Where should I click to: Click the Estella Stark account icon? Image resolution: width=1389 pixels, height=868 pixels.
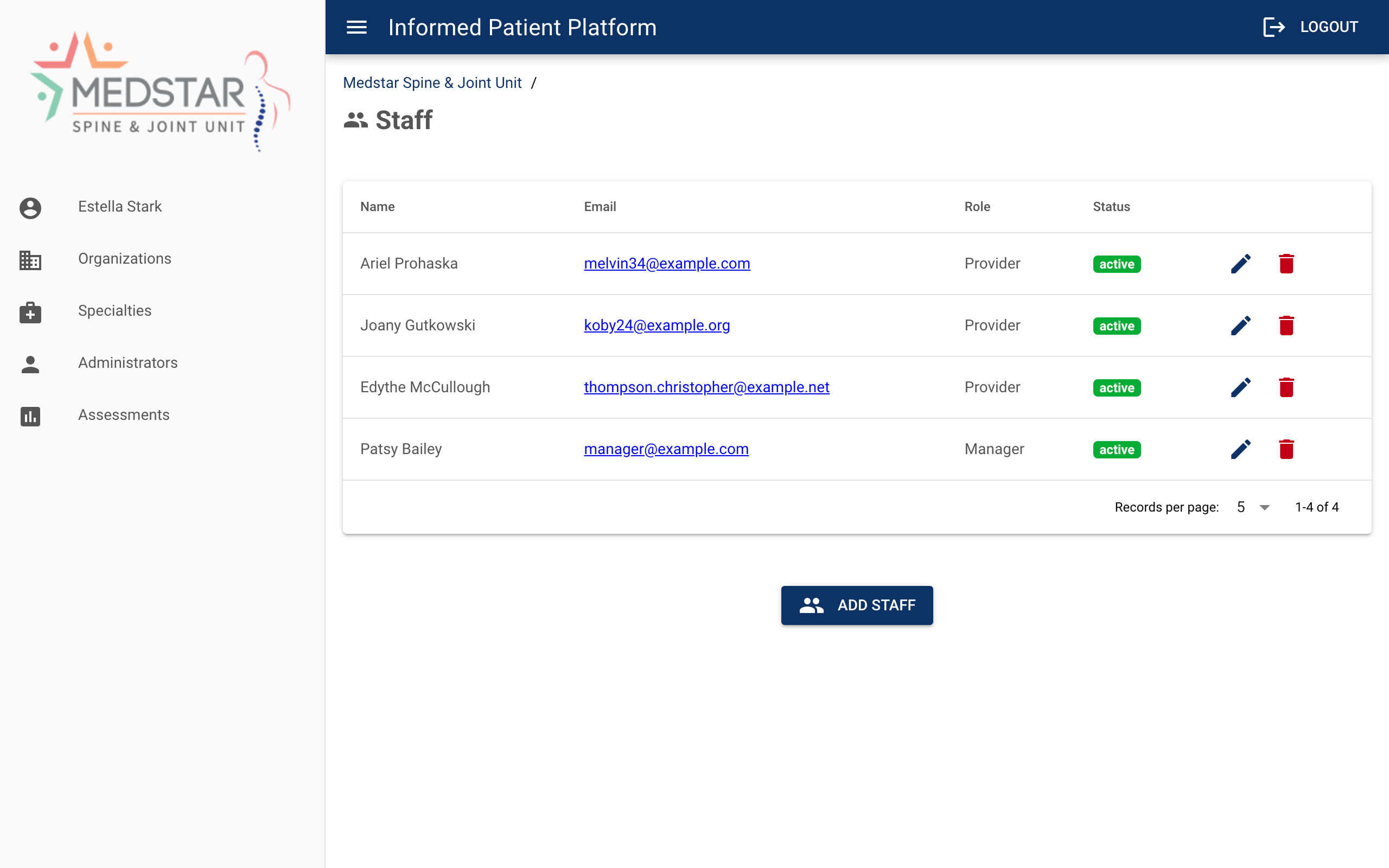[x=30, y=208]
